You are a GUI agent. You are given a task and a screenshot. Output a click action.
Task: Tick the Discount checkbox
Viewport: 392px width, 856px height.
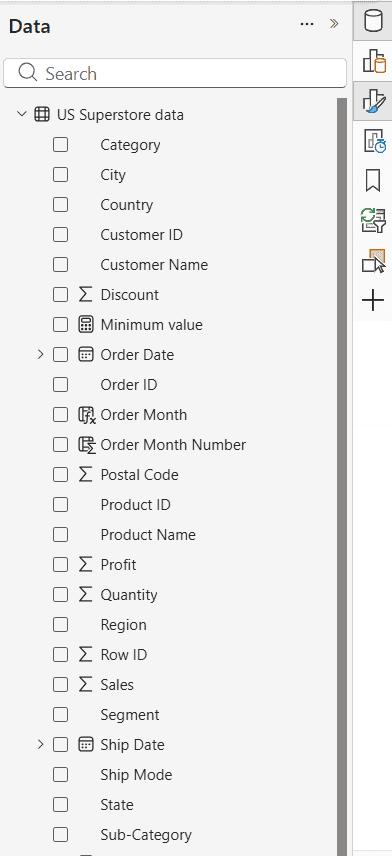tap(61, 295)
